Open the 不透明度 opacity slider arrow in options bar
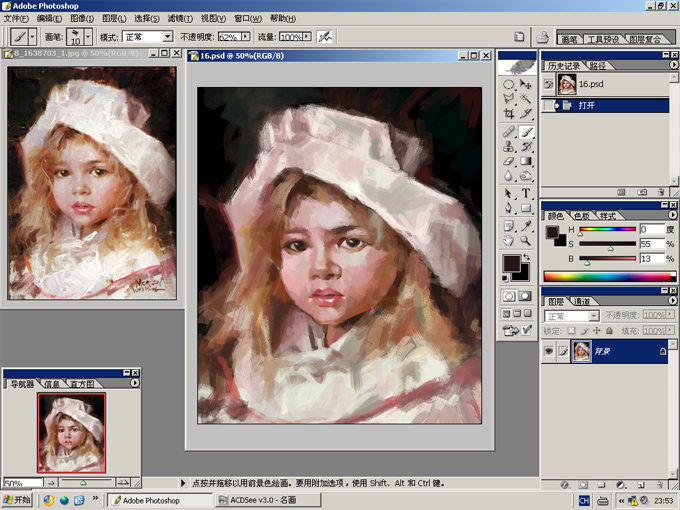The height and width of the screenshot is (510, 680). click(246, 36)
